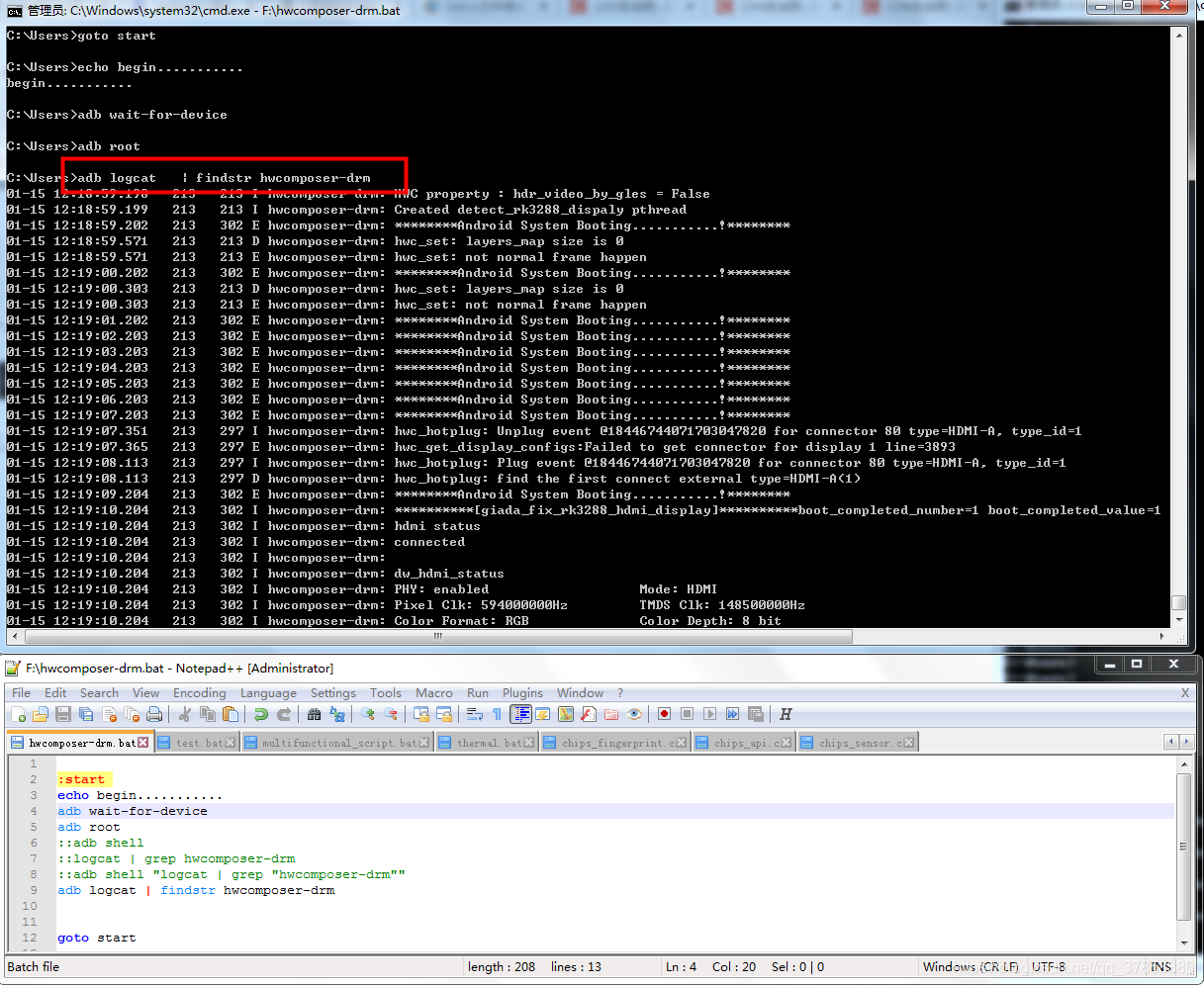This screenshot has width=1204, height=986.
Task: Click the cmd window vertical scrollbar up arrow
Action: coord(1178,35)
